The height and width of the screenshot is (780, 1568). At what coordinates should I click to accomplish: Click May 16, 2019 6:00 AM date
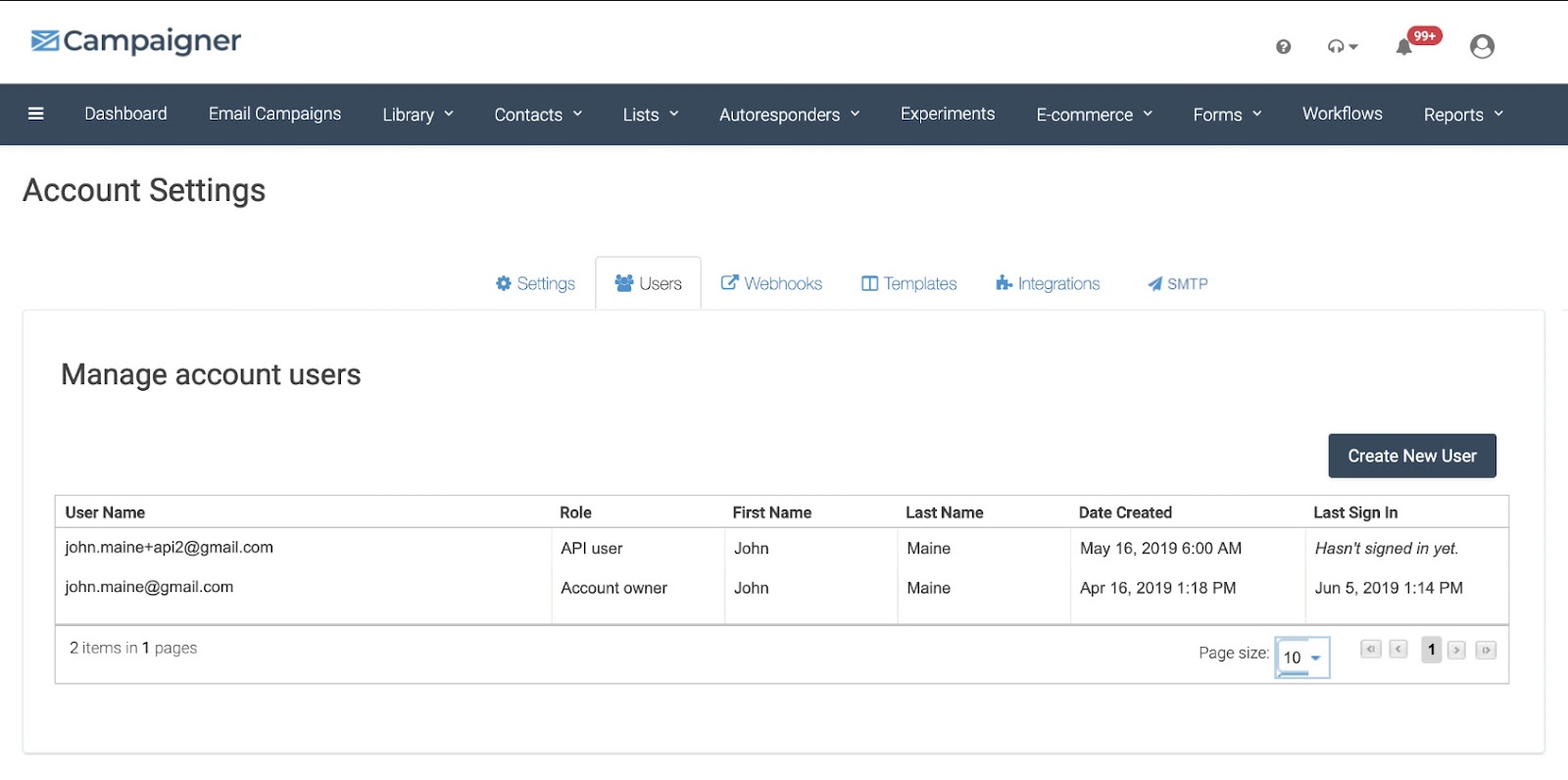tap(1160, 549)
